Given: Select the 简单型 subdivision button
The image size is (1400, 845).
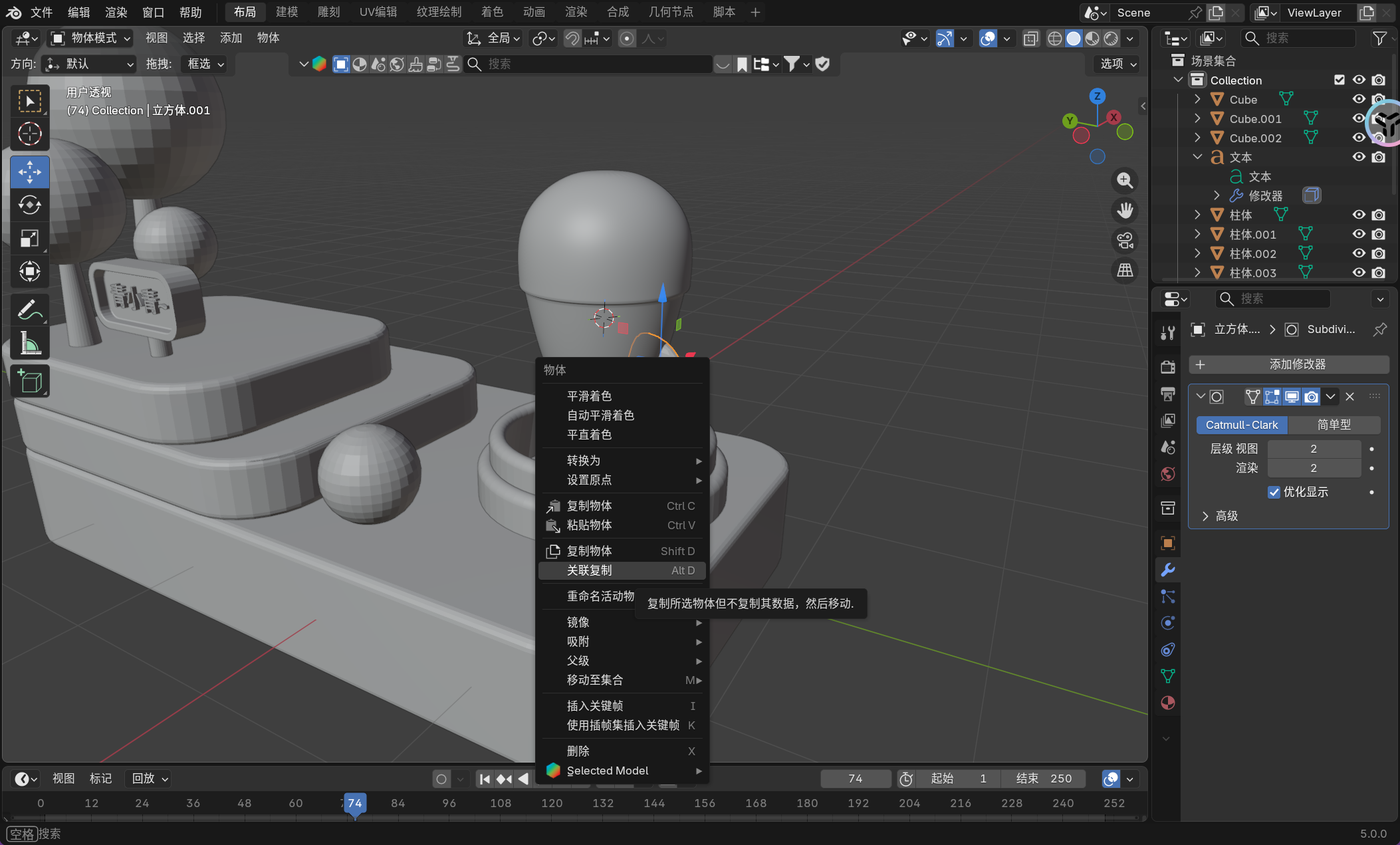Looking at the screenshot, I should (1334, 425).
